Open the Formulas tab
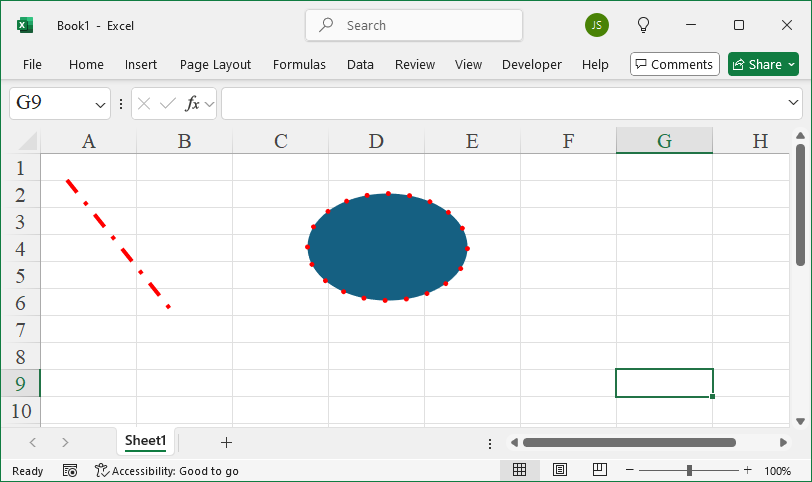This screenshot has width=812, height=482. [299, 65]
